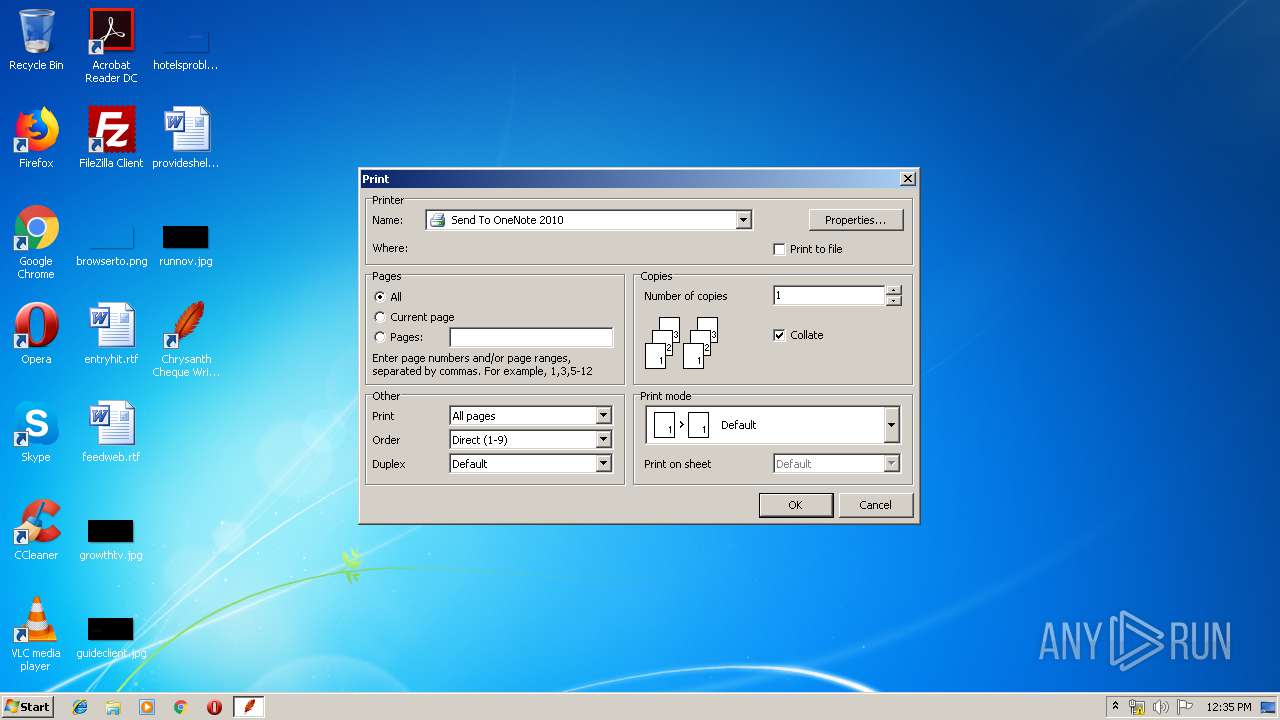Click the Number of copies field
The width and height of the screenshot is (1280, 720).
[830, 296]
